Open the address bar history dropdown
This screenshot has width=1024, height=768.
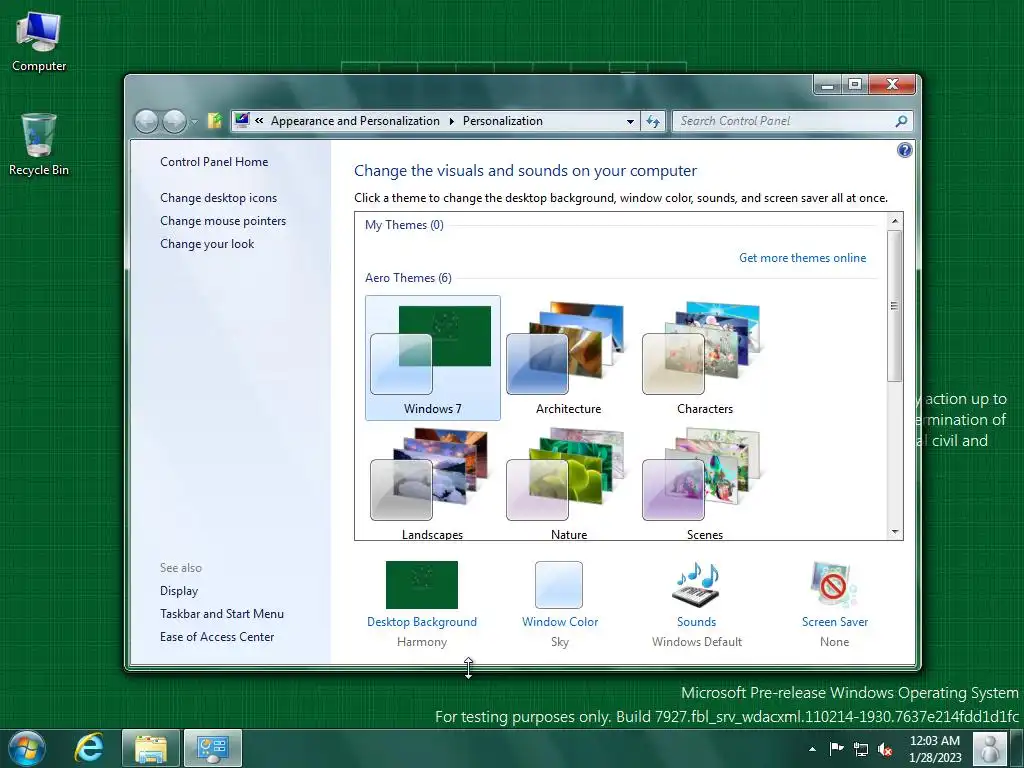tap(630, 121)
